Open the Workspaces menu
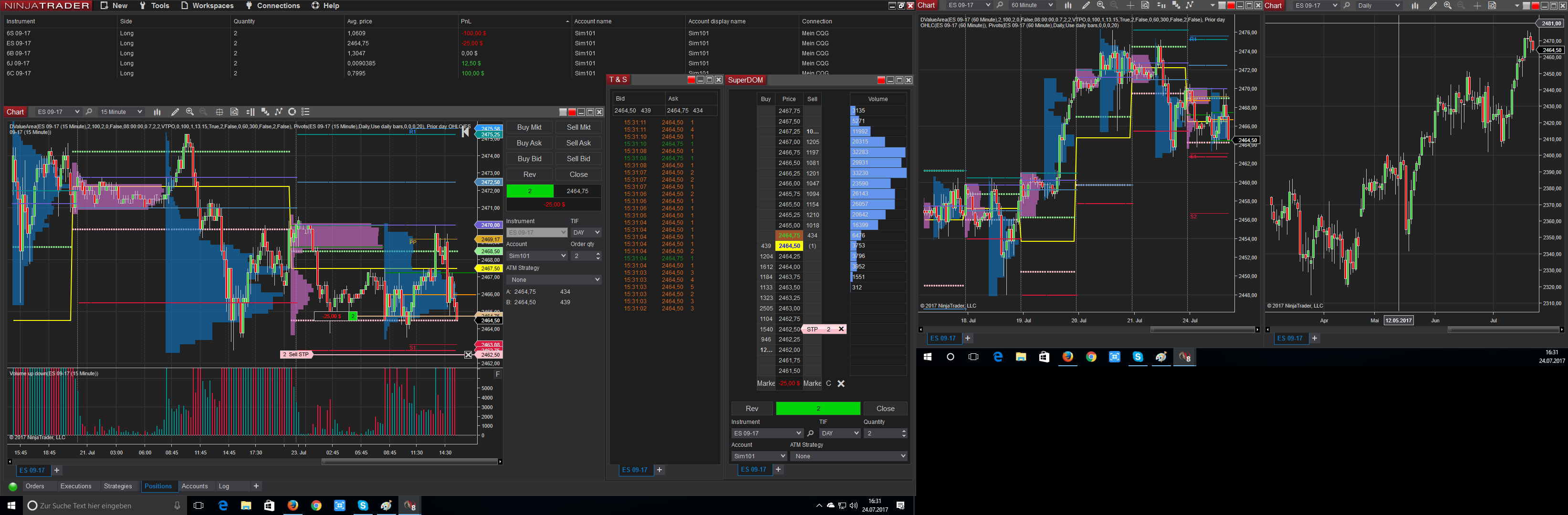The width and height of the screenshot is (1568, 515). tap(207, 5)
